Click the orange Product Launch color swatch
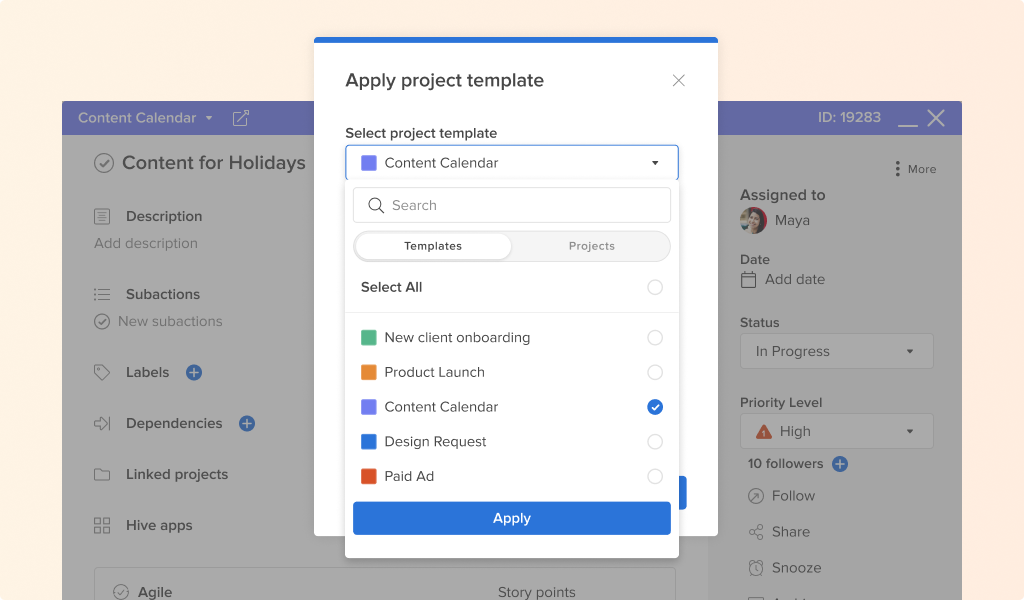This screenshot has height=600, width=1024. click(x=369, y=372)
